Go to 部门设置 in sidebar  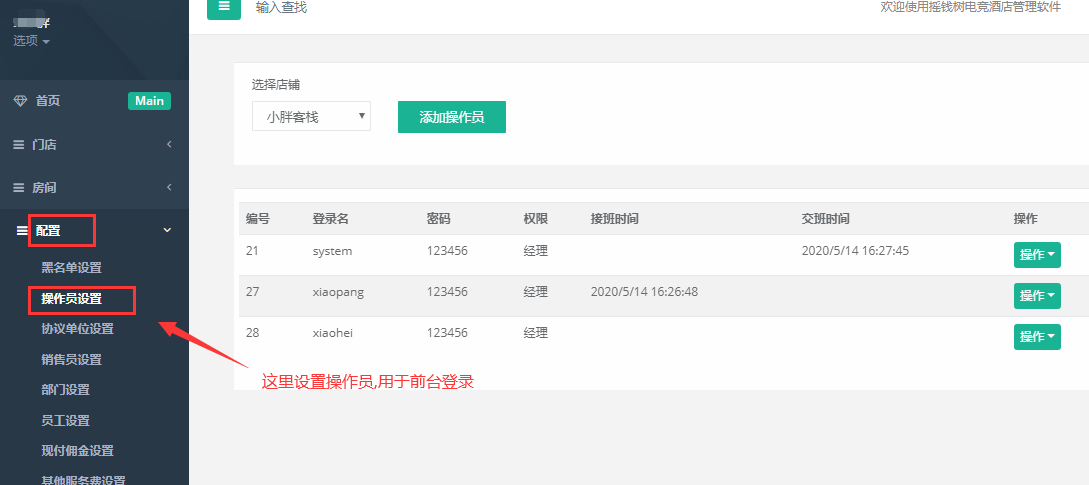click(x=65, y=390)
